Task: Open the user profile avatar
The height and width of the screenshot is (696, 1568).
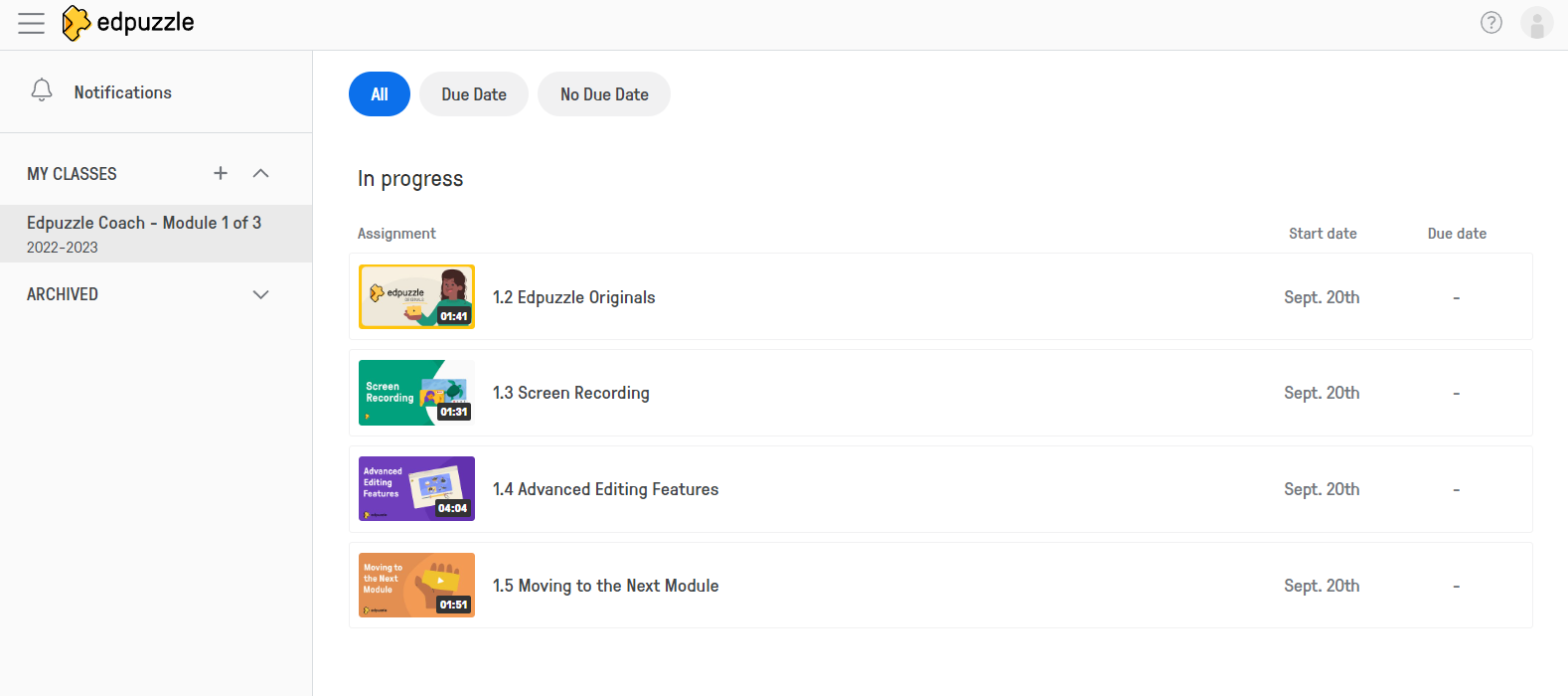Action: pyautogui.click(x=1537, y=23)
